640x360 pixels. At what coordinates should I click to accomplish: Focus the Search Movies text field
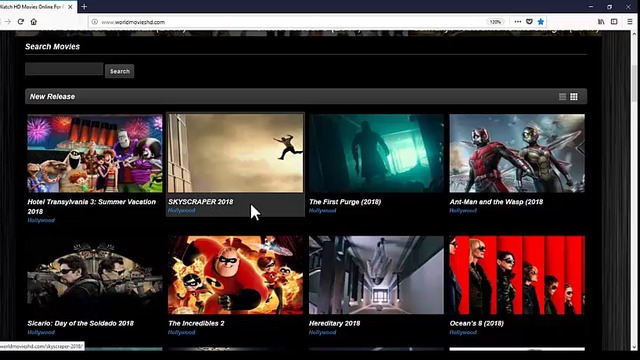[x=64, y=69]
